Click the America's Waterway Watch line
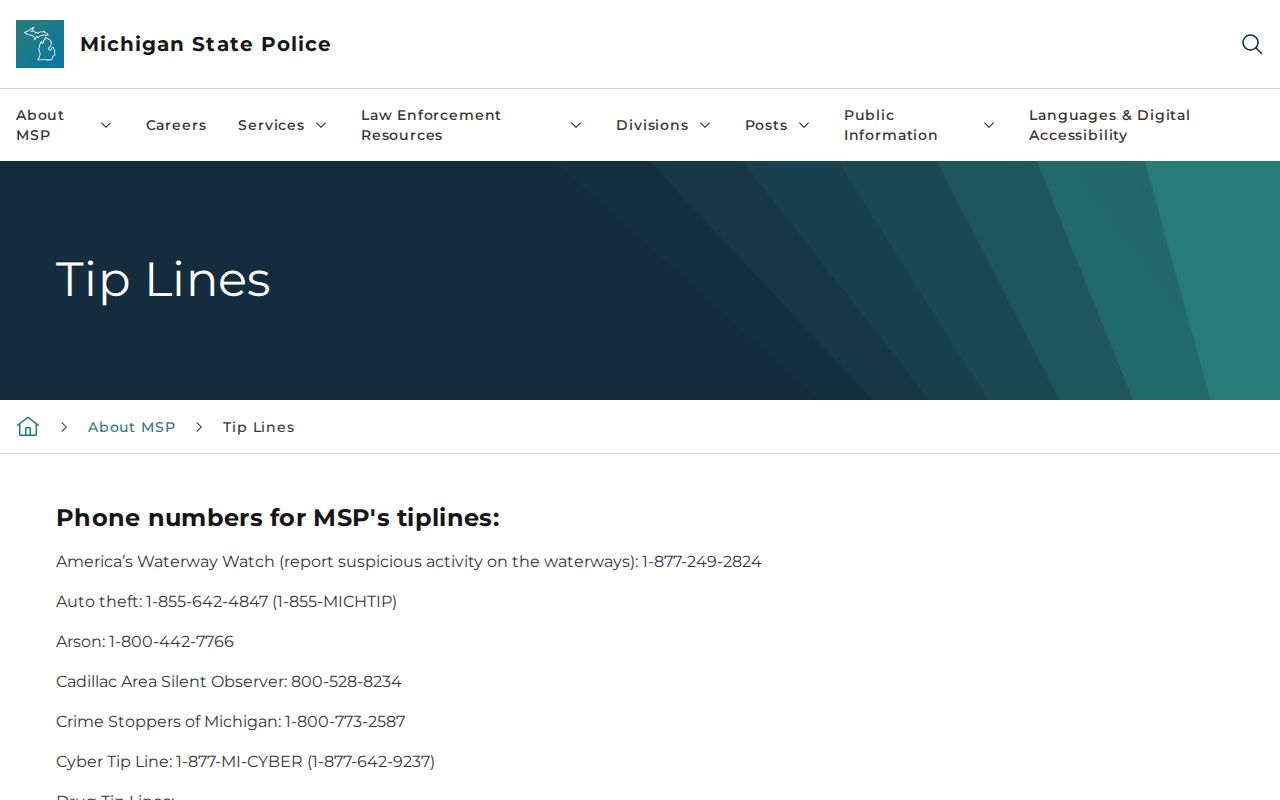Viewport: 1280px width, 800px height. click(409, 562)
